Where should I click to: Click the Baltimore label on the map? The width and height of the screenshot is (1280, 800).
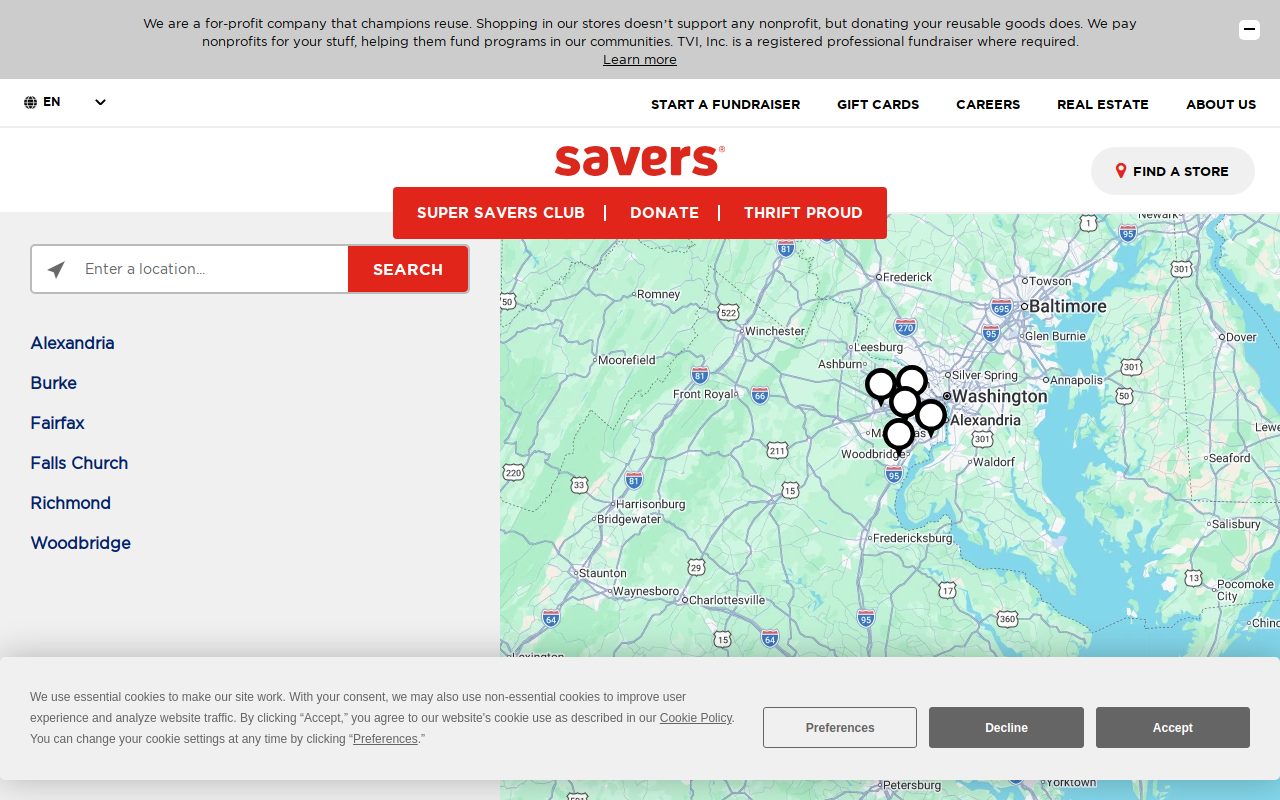(x=1067, y=306)
